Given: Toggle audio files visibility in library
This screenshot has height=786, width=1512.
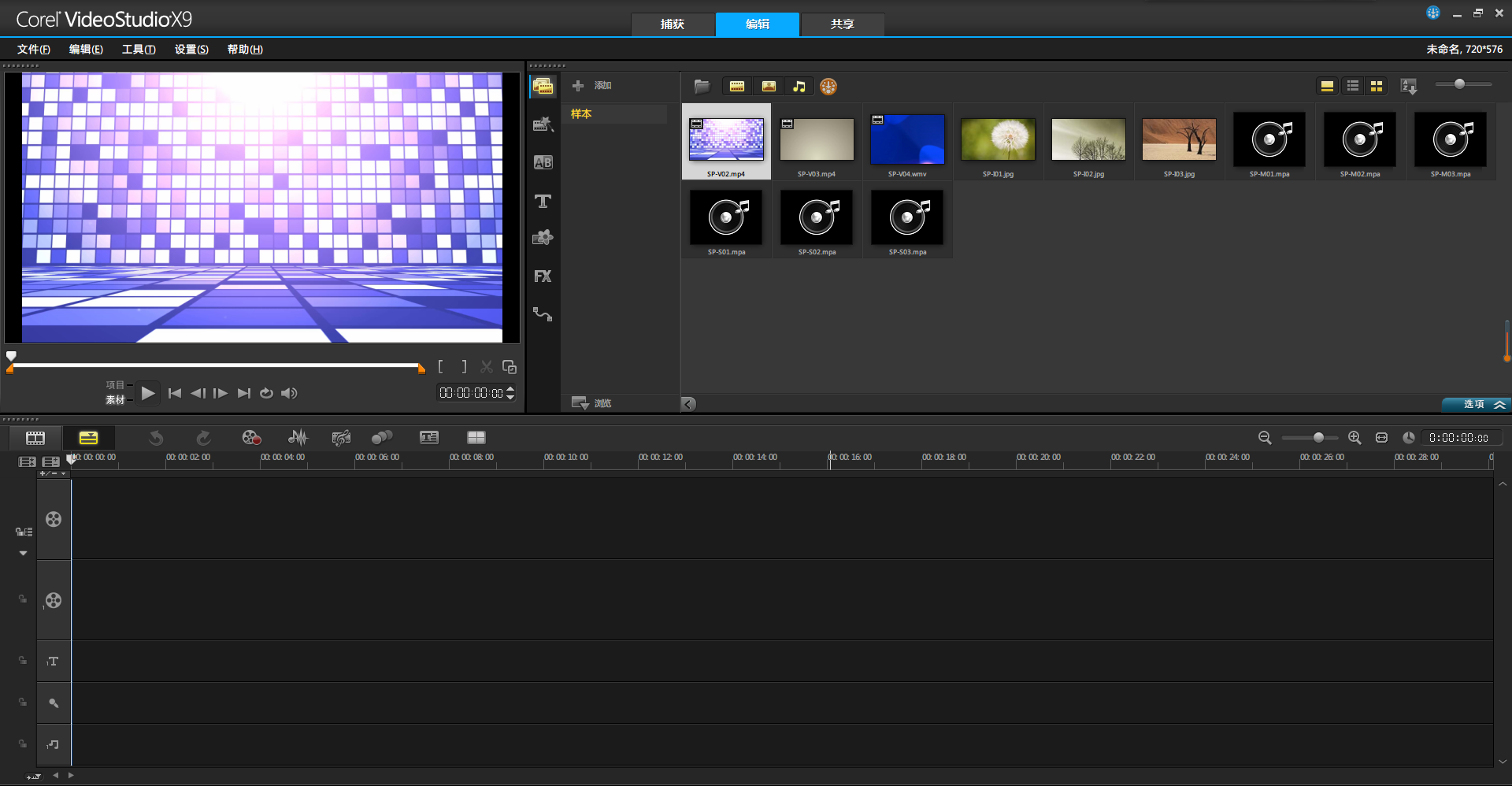Looking at the screenshot, I should tap(799, 87).
